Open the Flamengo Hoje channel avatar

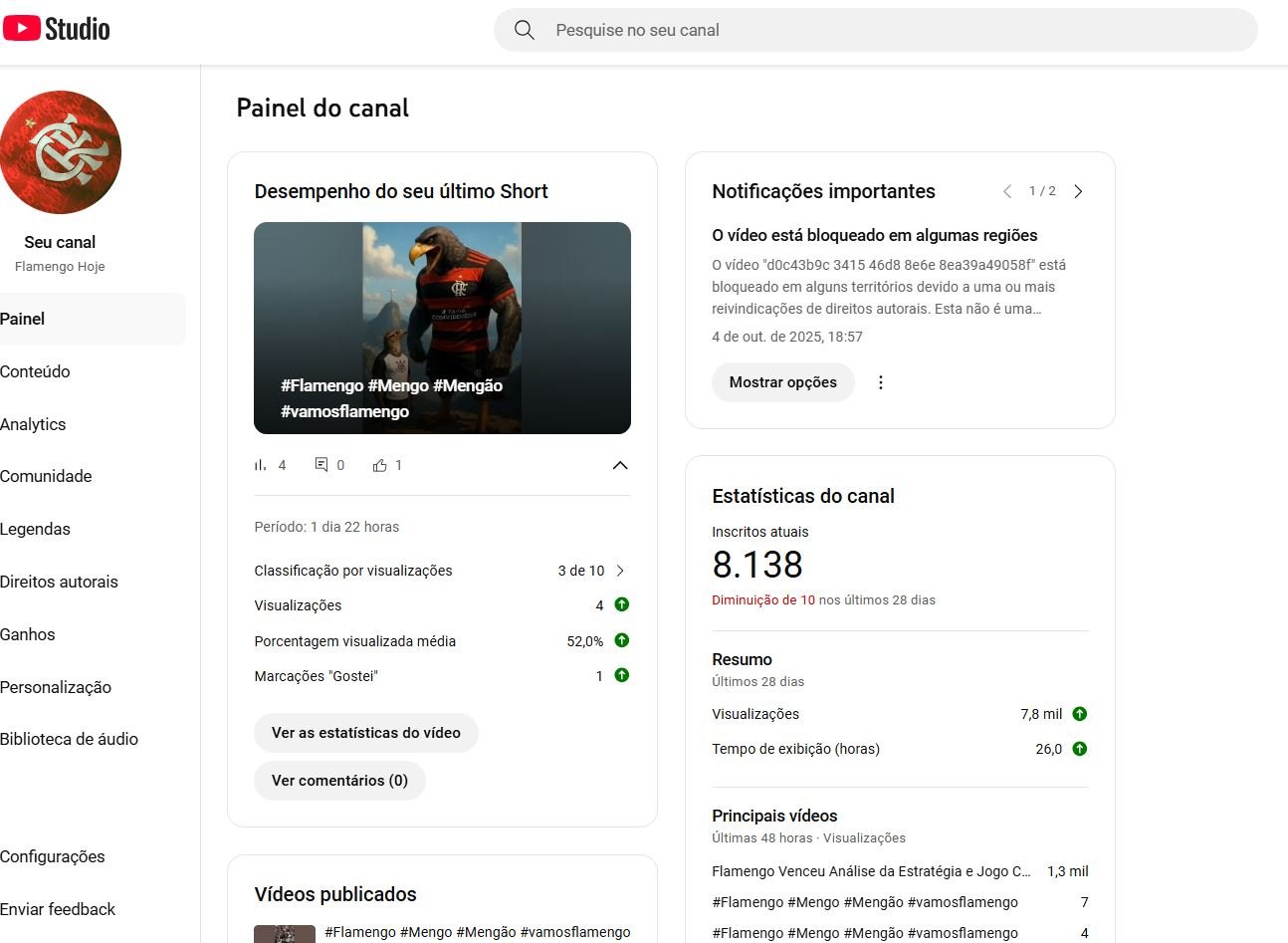(x=61, y=152)
